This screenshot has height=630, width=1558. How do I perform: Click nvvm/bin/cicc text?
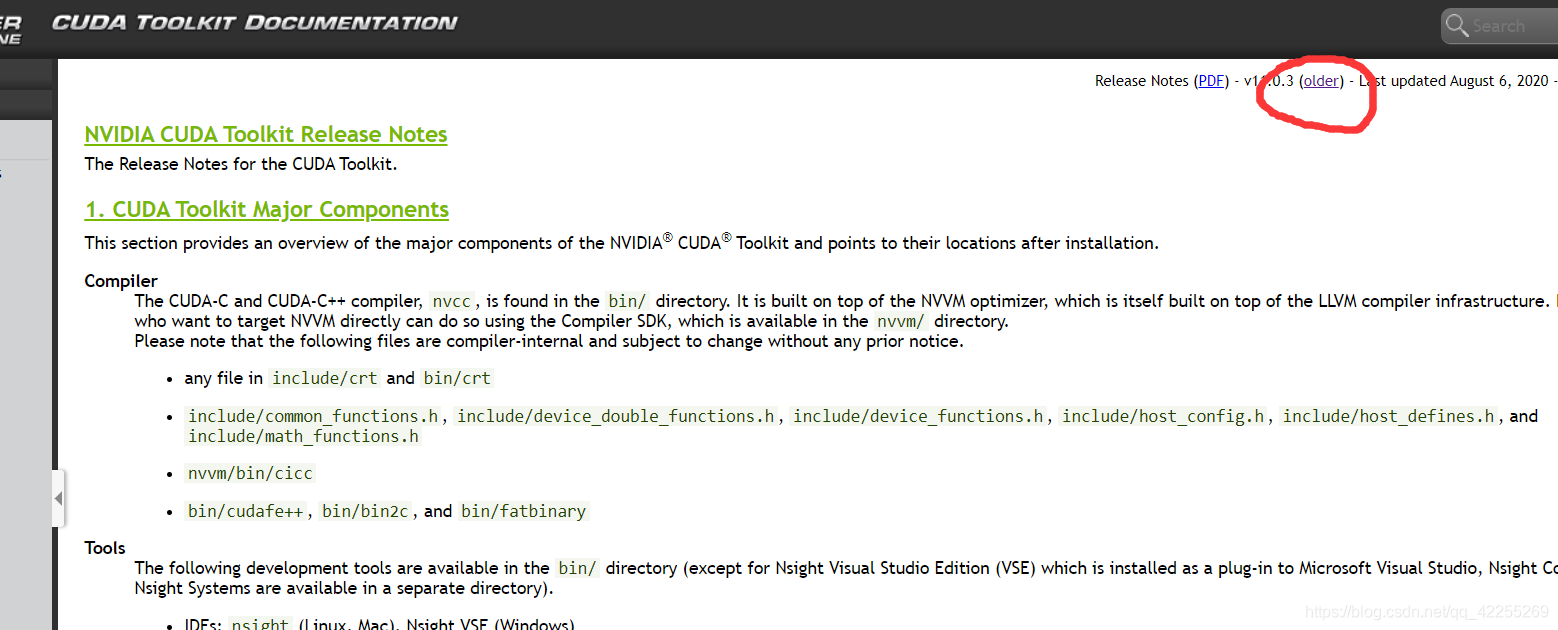point(251,473)
